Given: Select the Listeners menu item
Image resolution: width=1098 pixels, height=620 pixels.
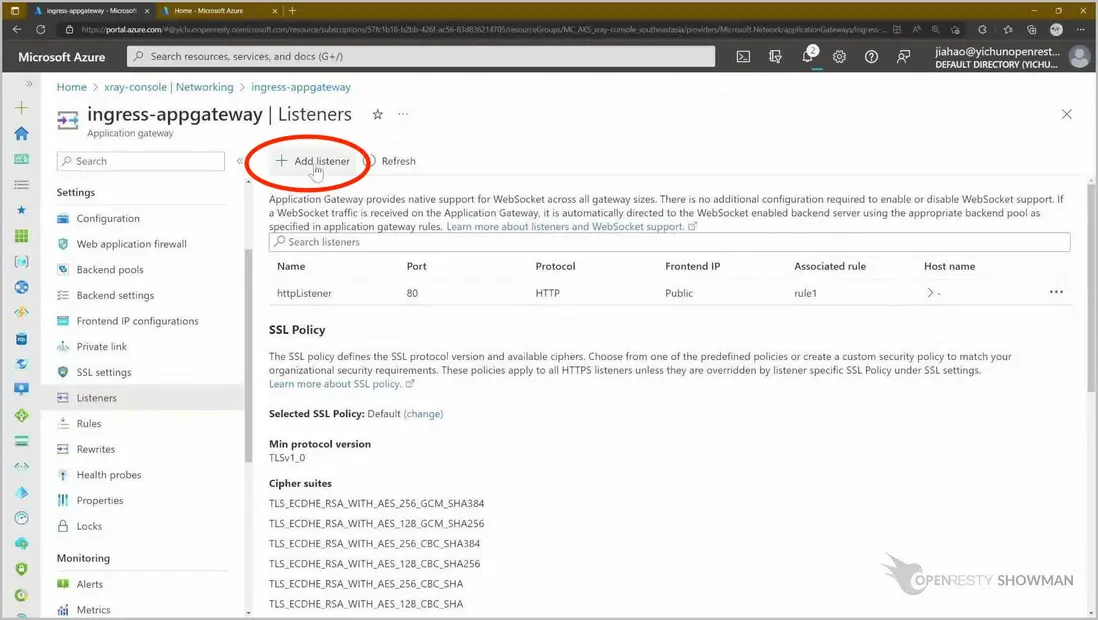Looking at the screenshot, I should (x=144, y=398).
